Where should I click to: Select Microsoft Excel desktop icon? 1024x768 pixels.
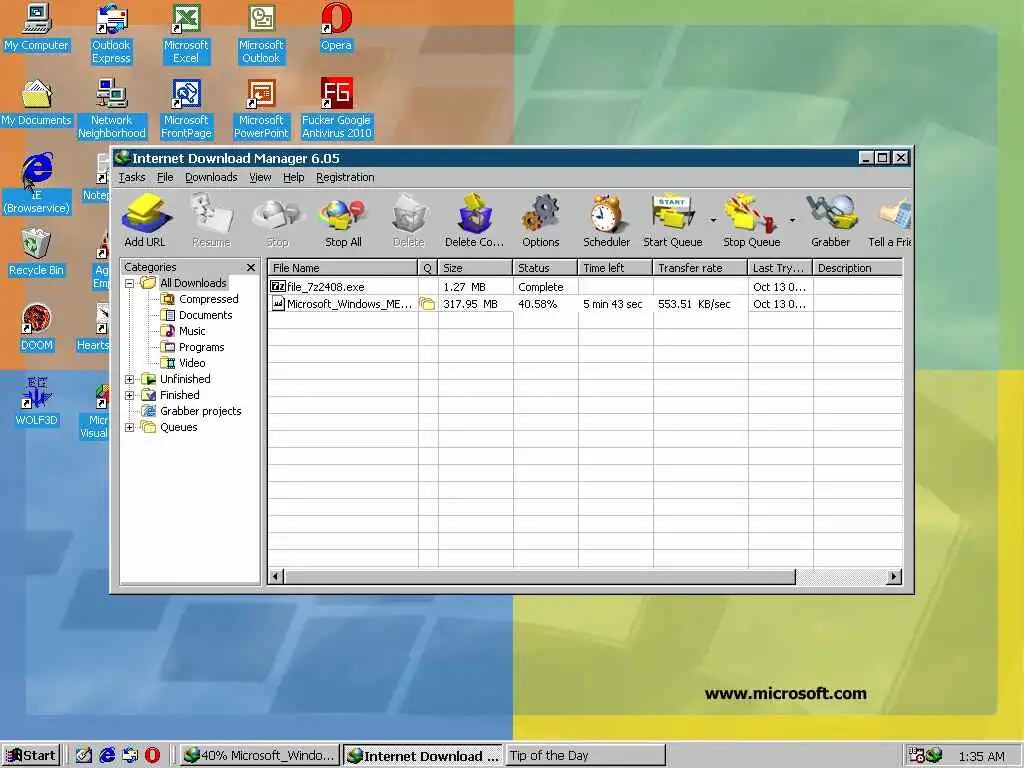click(186, 34)
